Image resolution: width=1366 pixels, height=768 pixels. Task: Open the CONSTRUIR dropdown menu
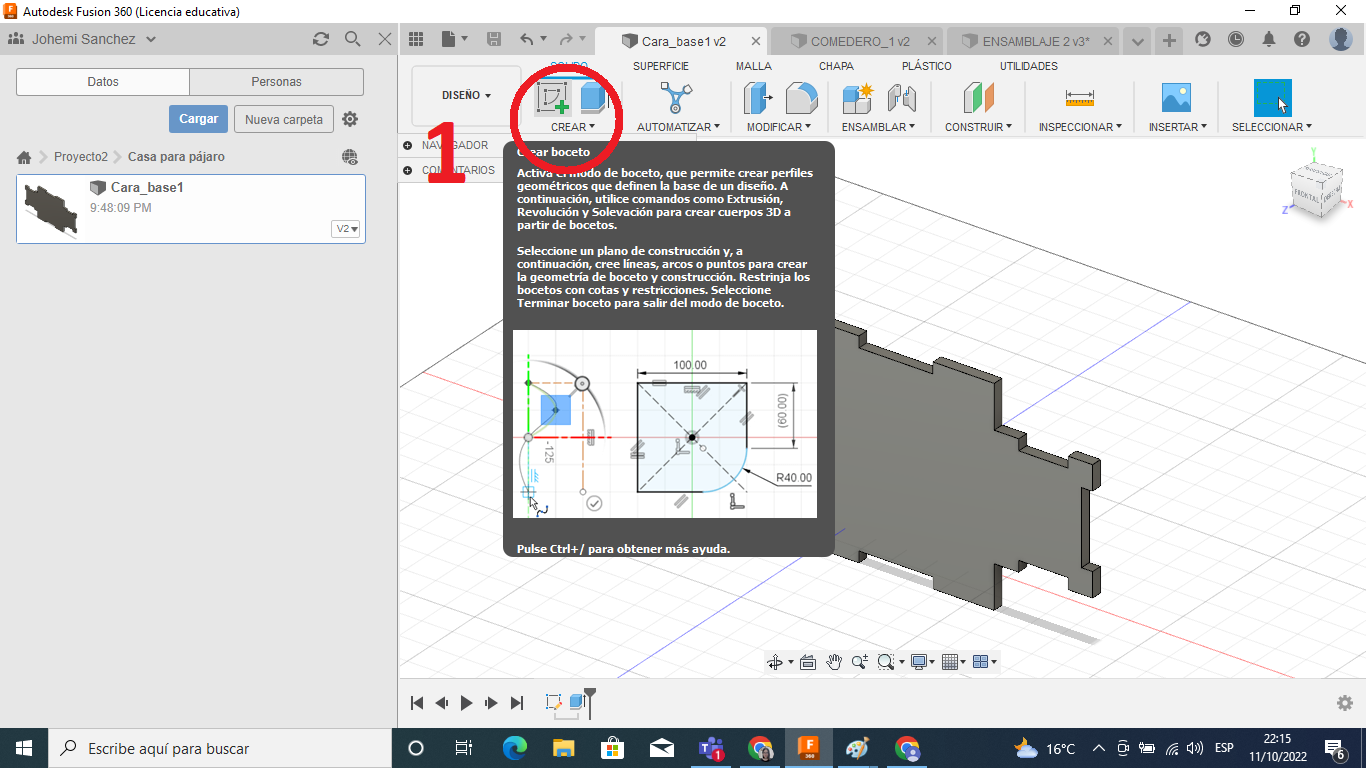pyautogui.click(x=979, y=127)
